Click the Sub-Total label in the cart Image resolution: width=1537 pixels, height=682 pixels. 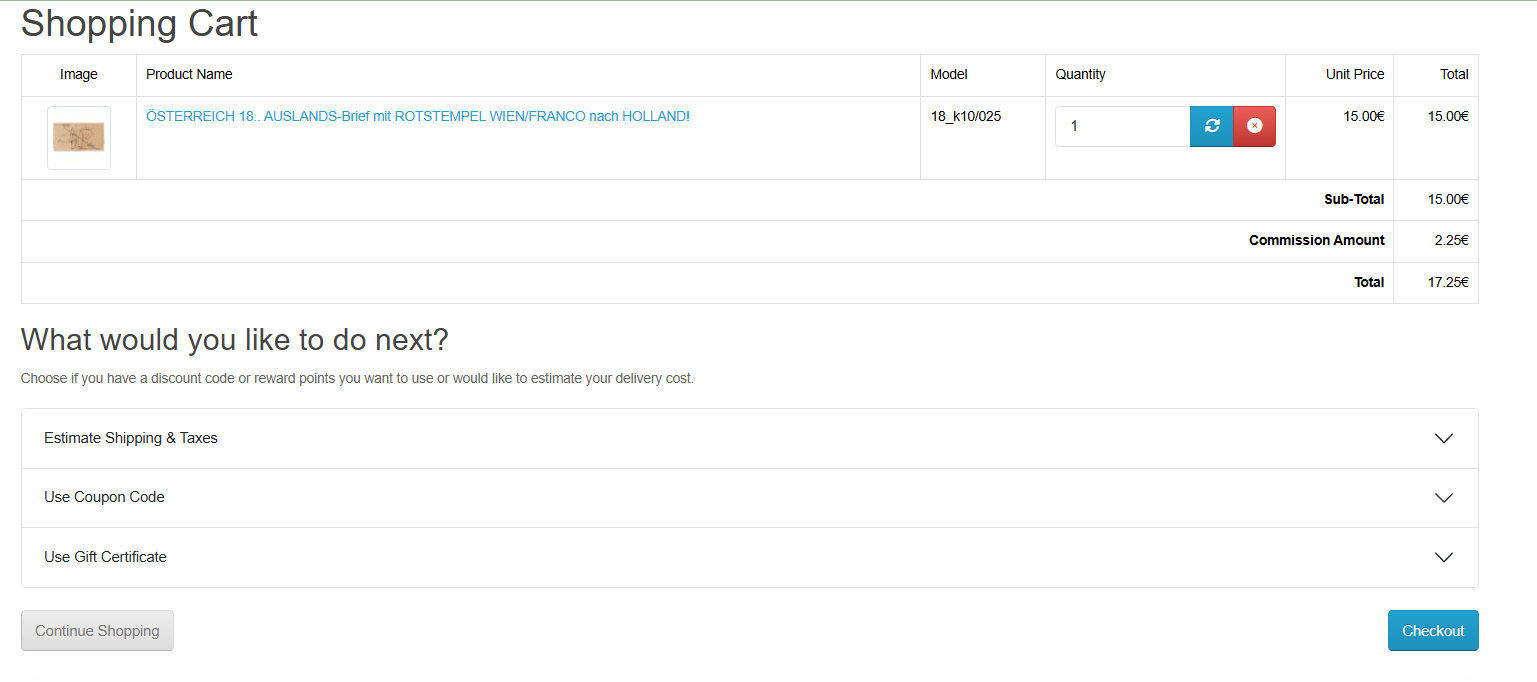[1353, 200]
